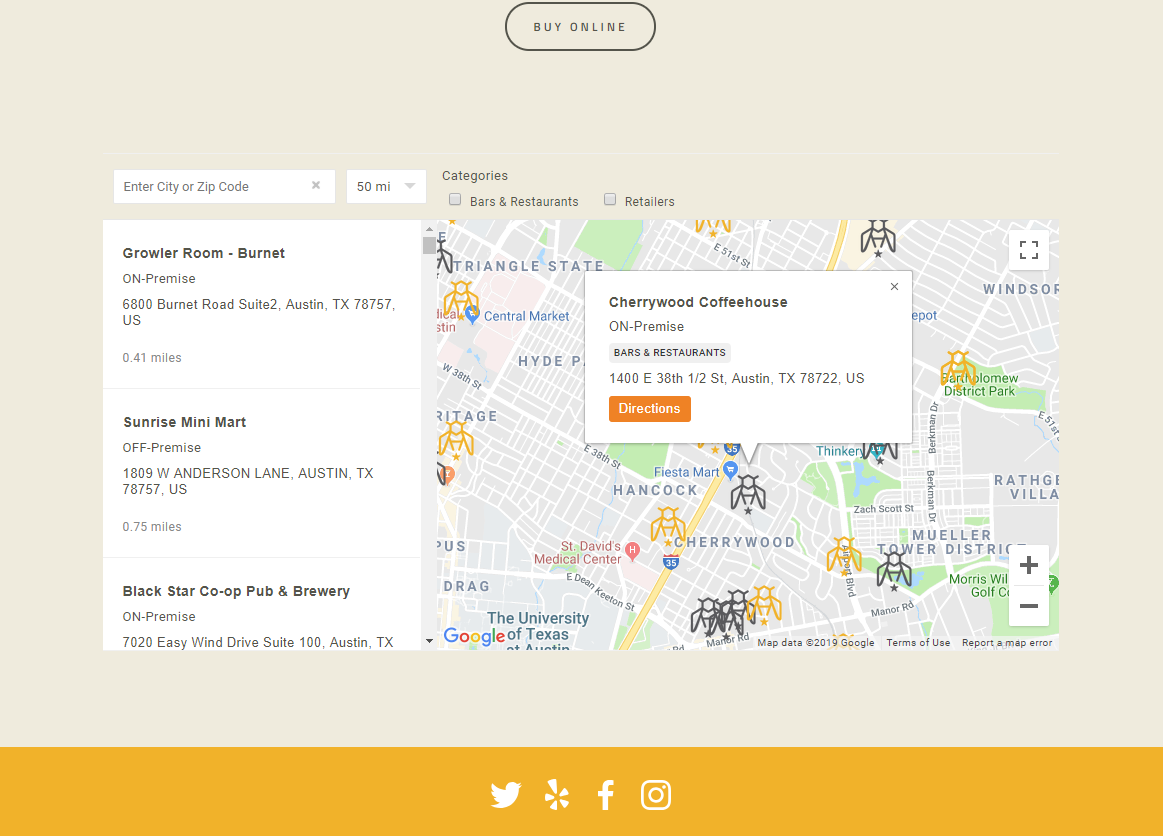The width and height of the screenshot is (1163, 836).
Task: Click the Bars & Restaurants tag in popup
Action: [x=670, y=352]
